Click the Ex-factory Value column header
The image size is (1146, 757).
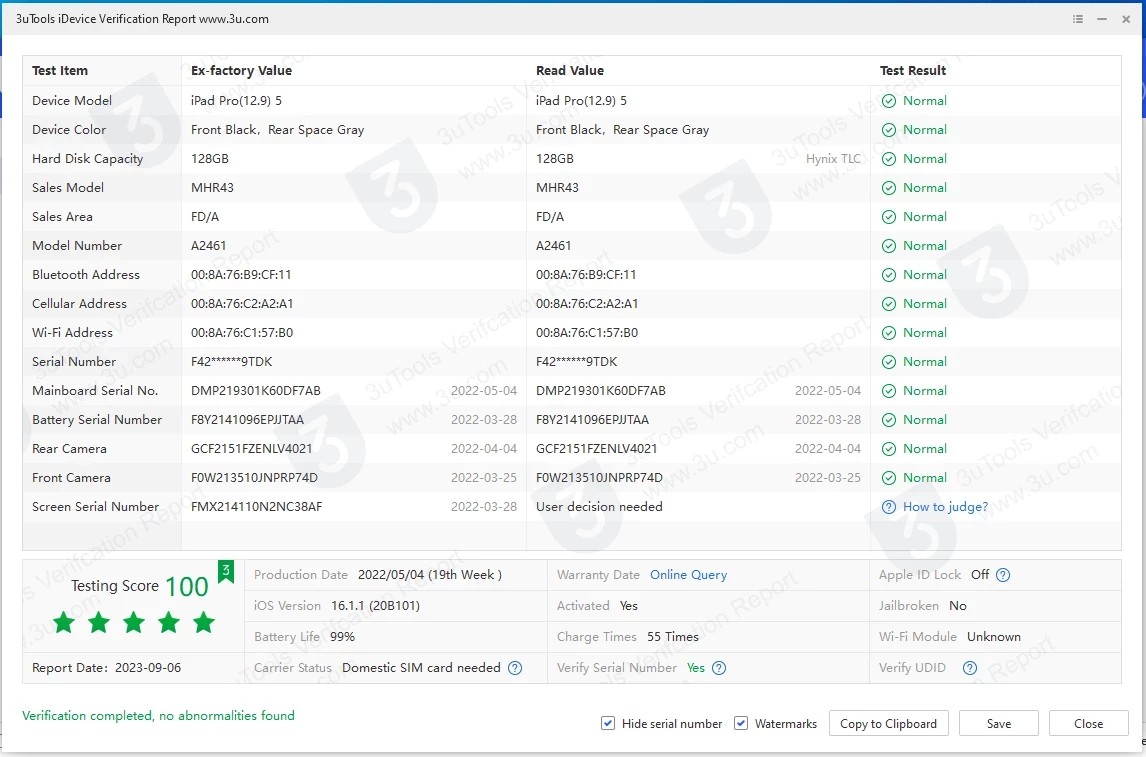tap(241, 71)
